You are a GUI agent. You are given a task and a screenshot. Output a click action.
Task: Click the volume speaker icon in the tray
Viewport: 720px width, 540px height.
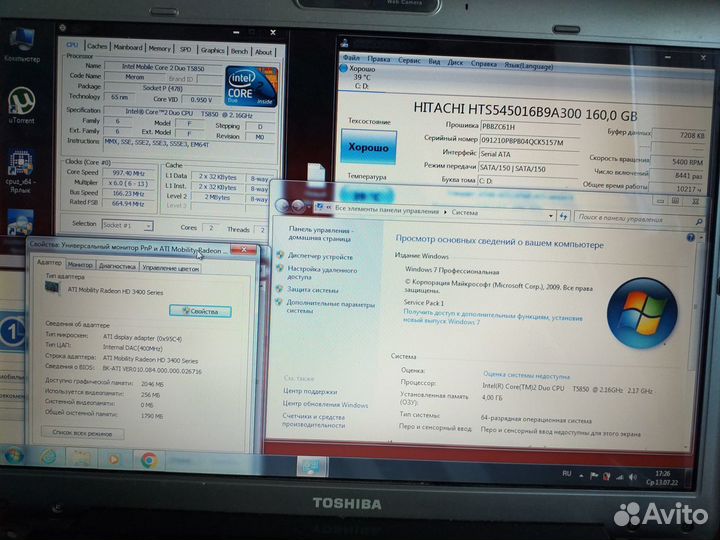[633, 477]
